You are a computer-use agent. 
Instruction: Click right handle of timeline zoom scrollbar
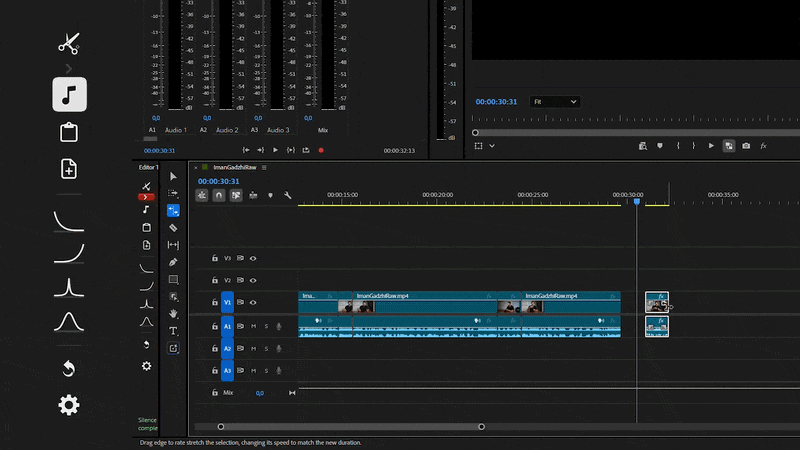(x=482, y=427)
